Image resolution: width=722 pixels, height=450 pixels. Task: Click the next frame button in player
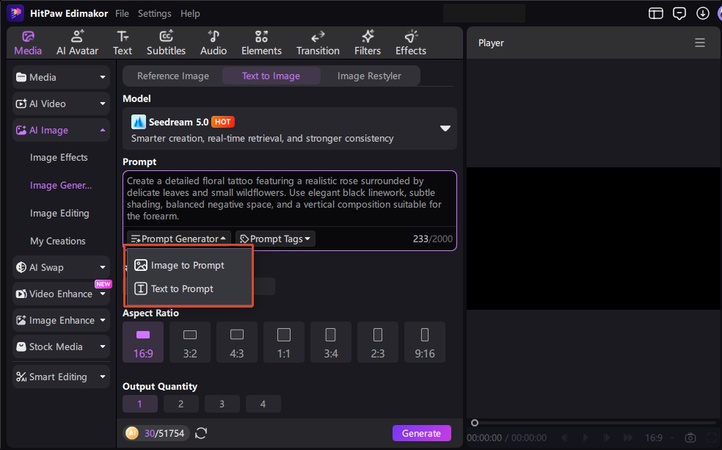(607, 438)
